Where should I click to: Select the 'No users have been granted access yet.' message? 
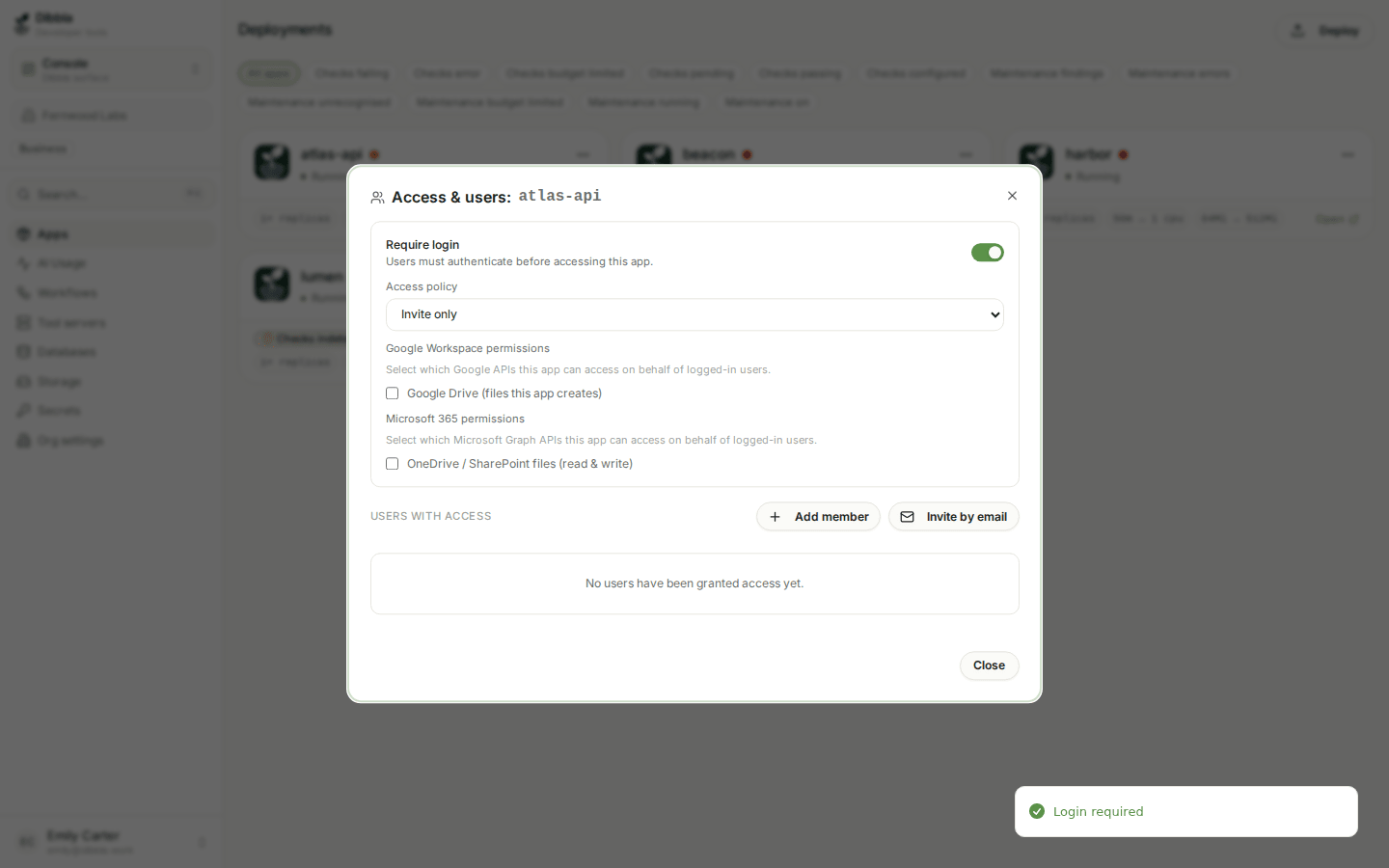click(694, 583)
